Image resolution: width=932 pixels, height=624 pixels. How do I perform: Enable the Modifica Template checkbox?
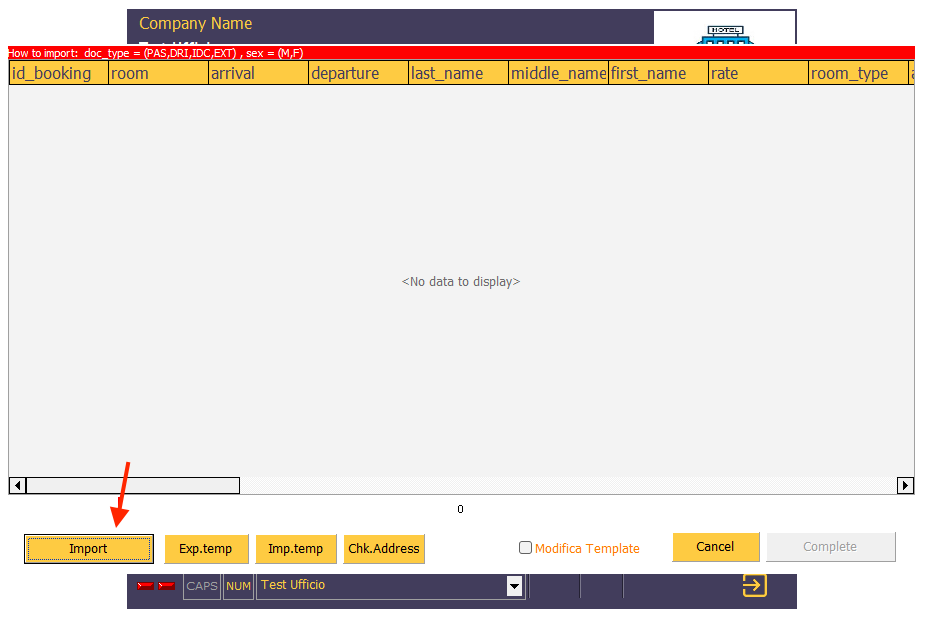click(526, 548)
